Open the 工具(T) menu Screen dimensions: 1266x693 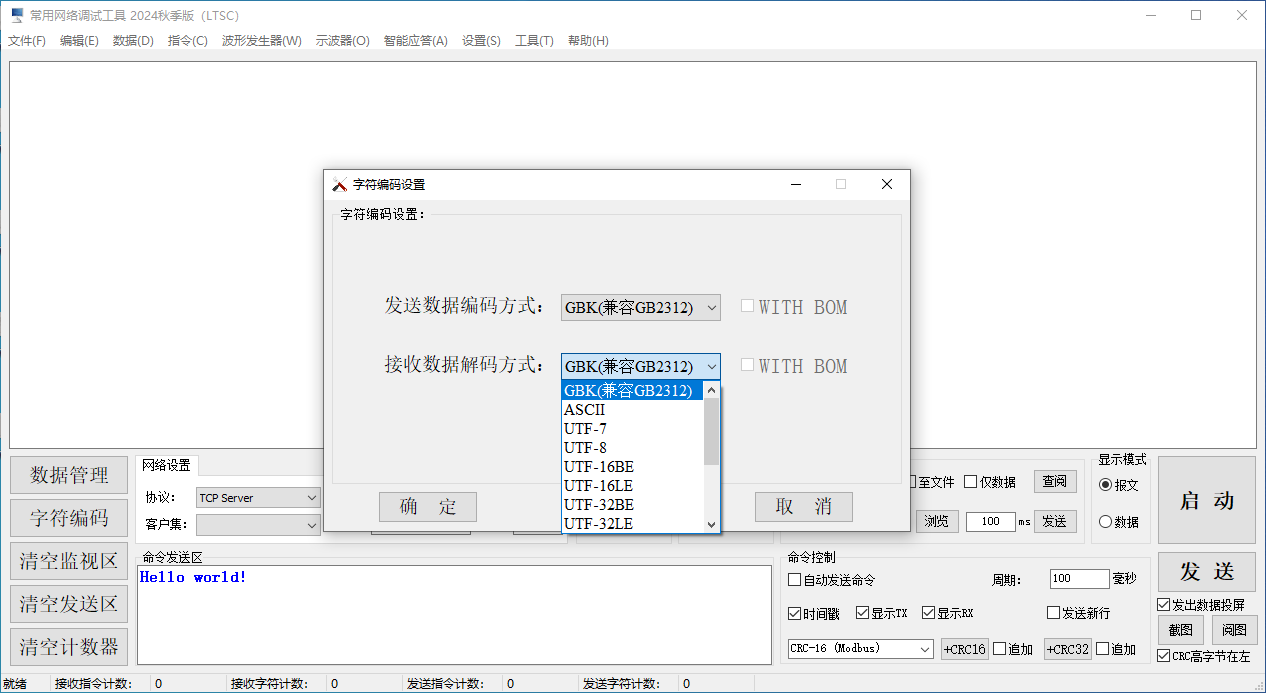(534, 41)
